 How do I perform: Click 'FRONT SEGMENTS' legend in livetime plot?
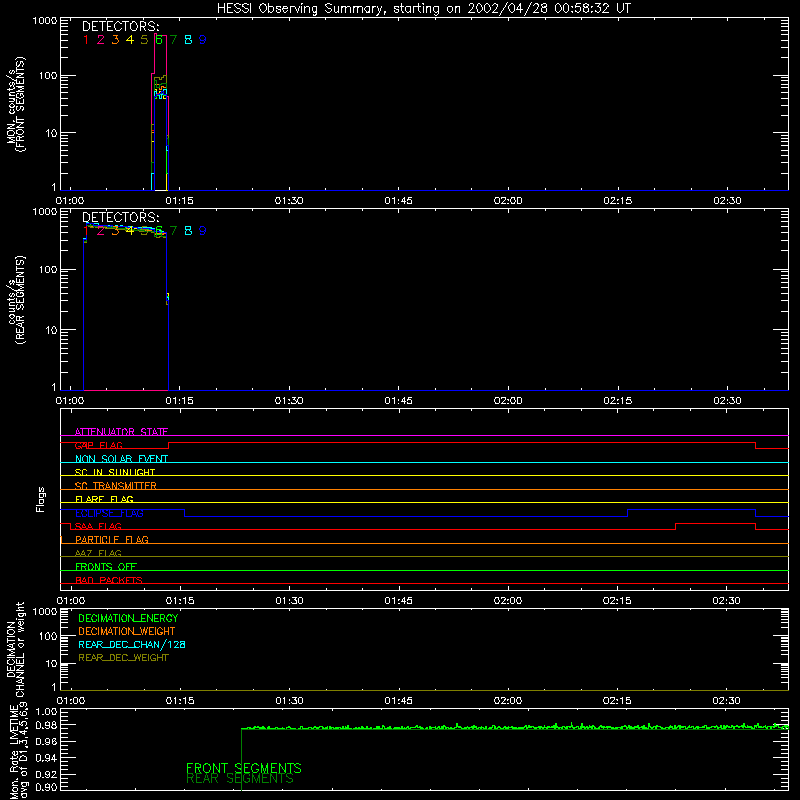click(x=244, y=768)
